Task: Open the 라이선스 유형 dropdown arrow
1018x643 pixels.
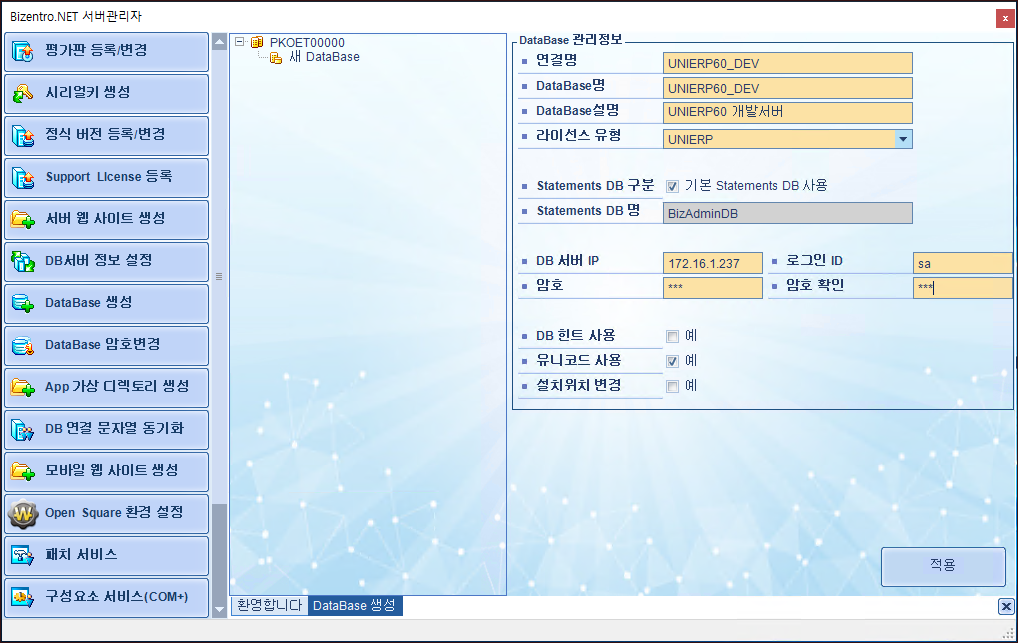Action: point(903,139)
